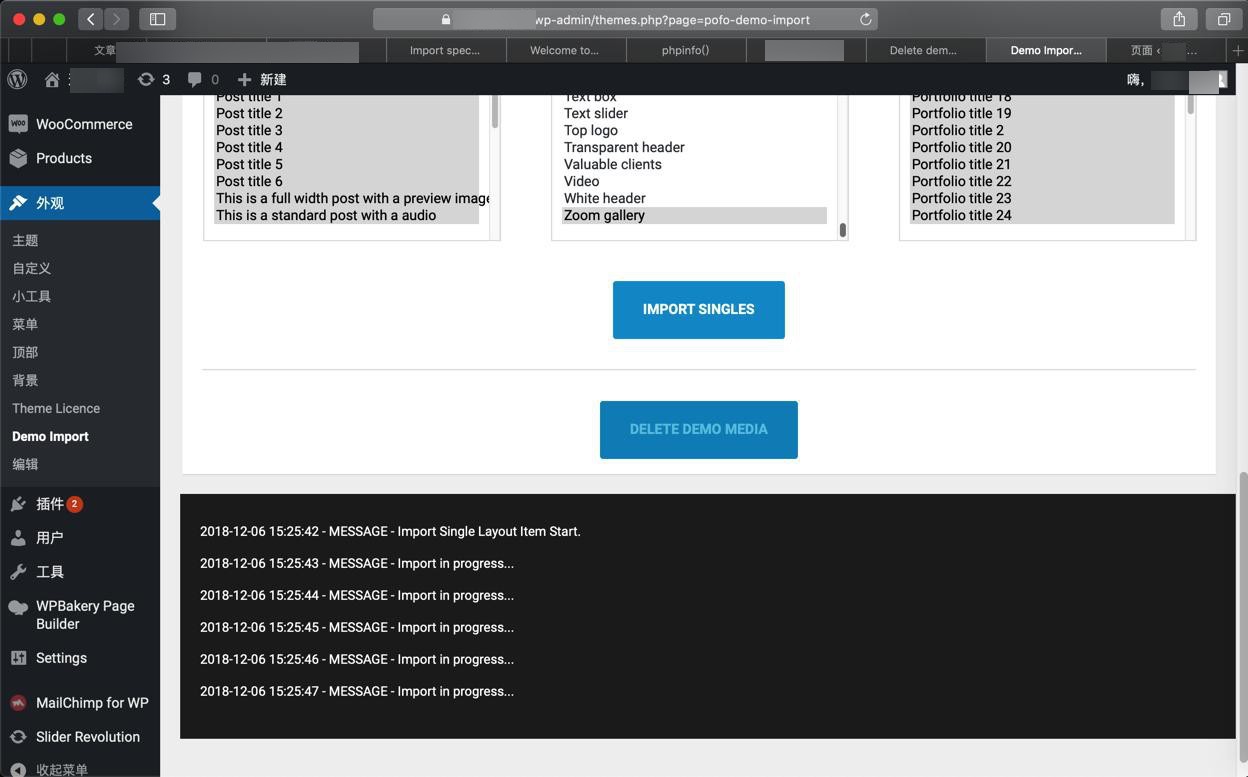The width and height of the screenshot is (1248, 777).
Task: Switch to the Import spec... tab
Action: click(445, 50)
